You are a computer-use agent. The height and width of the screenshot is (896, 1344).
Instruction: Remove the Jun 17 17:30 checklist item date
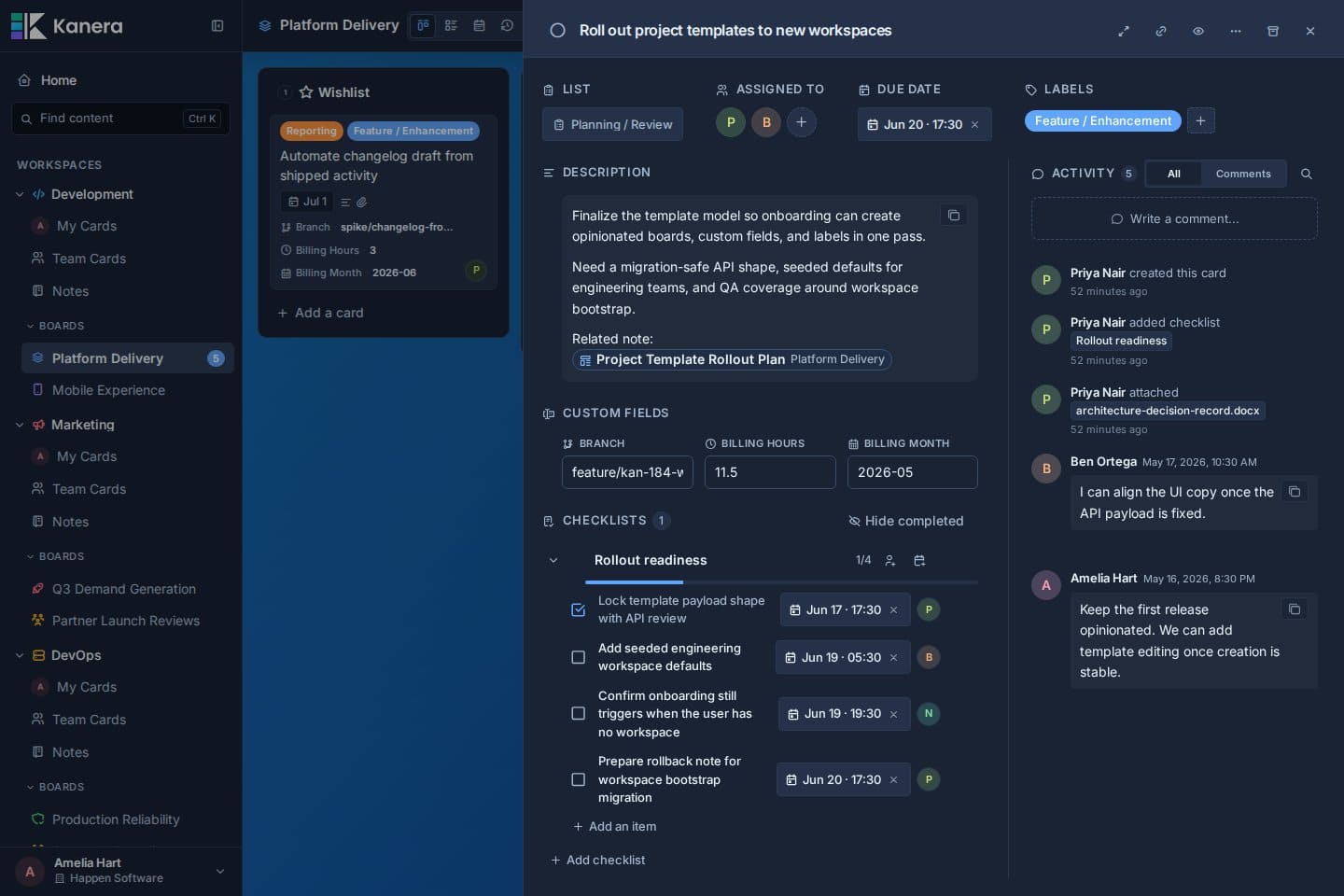click(893, 610)
